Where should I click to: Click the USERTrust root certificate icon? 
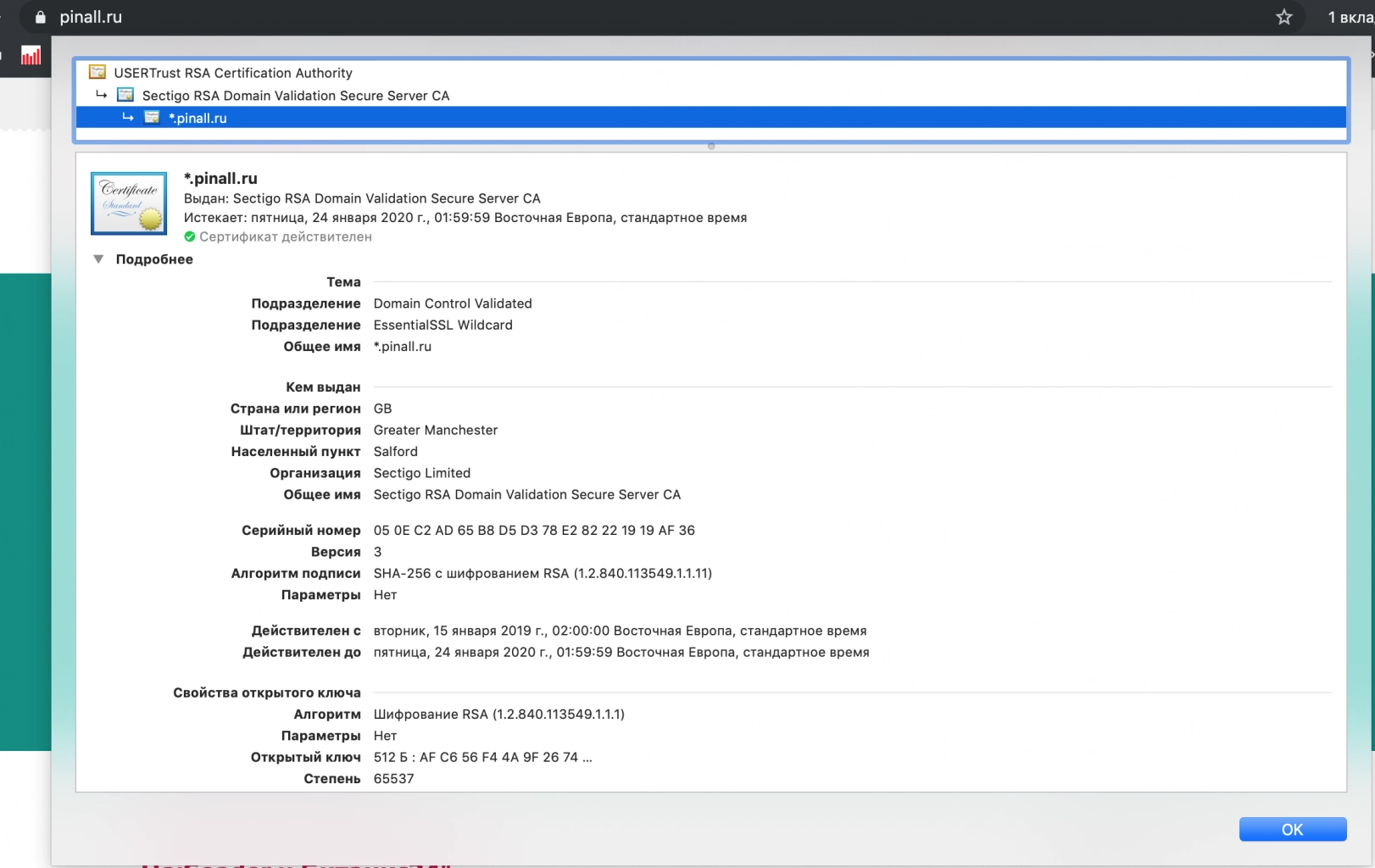97,73
